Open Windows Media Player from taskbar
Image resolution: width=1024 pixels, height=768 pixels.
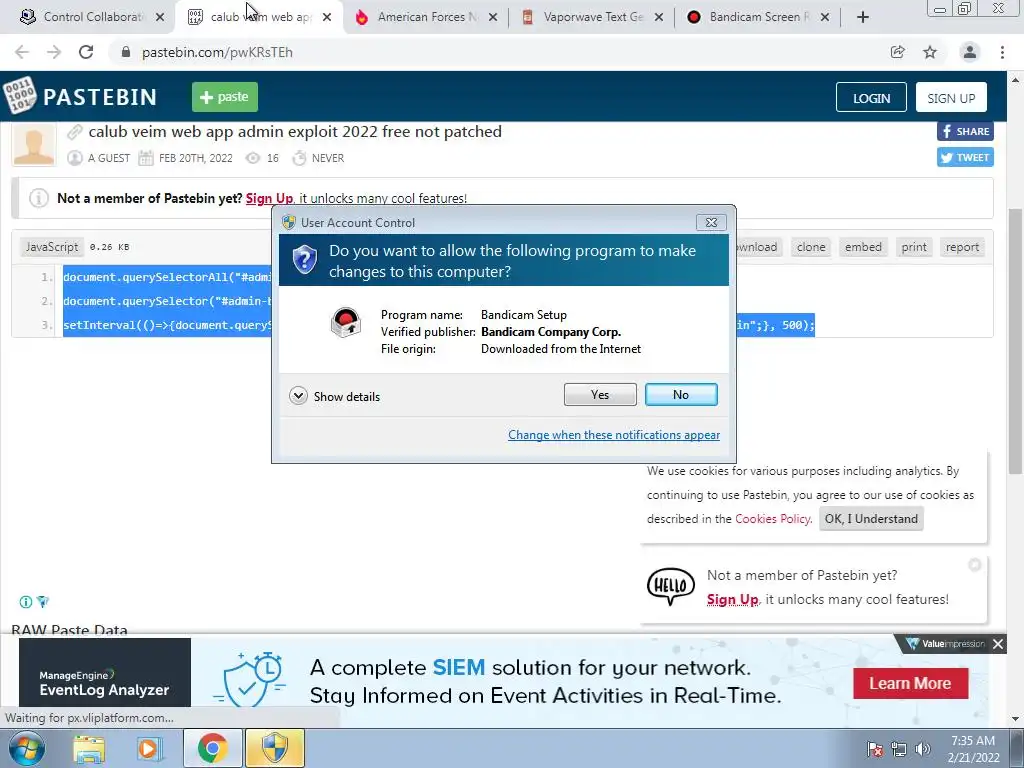point(149,748)
